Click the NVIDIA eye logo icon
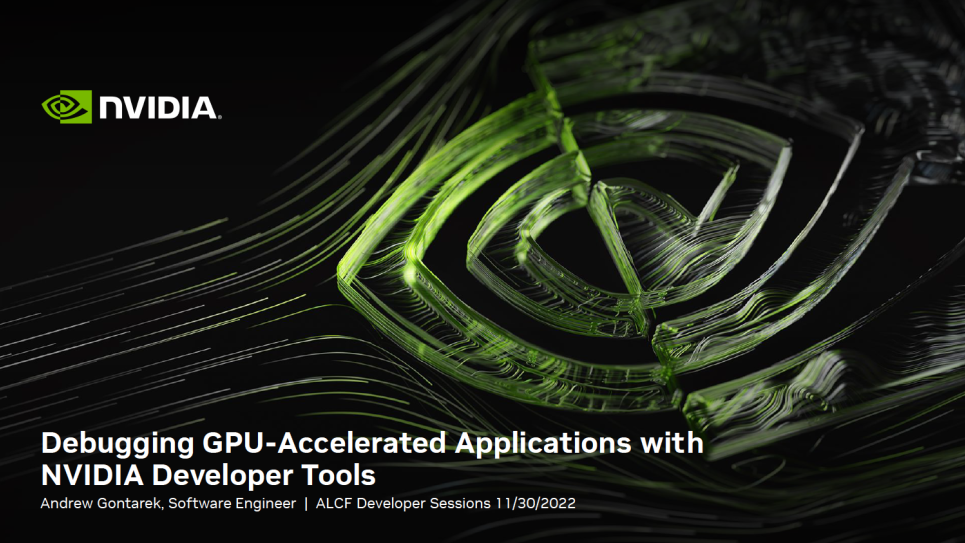This screenshot has height=543, width=965. (x=66, y=107)
